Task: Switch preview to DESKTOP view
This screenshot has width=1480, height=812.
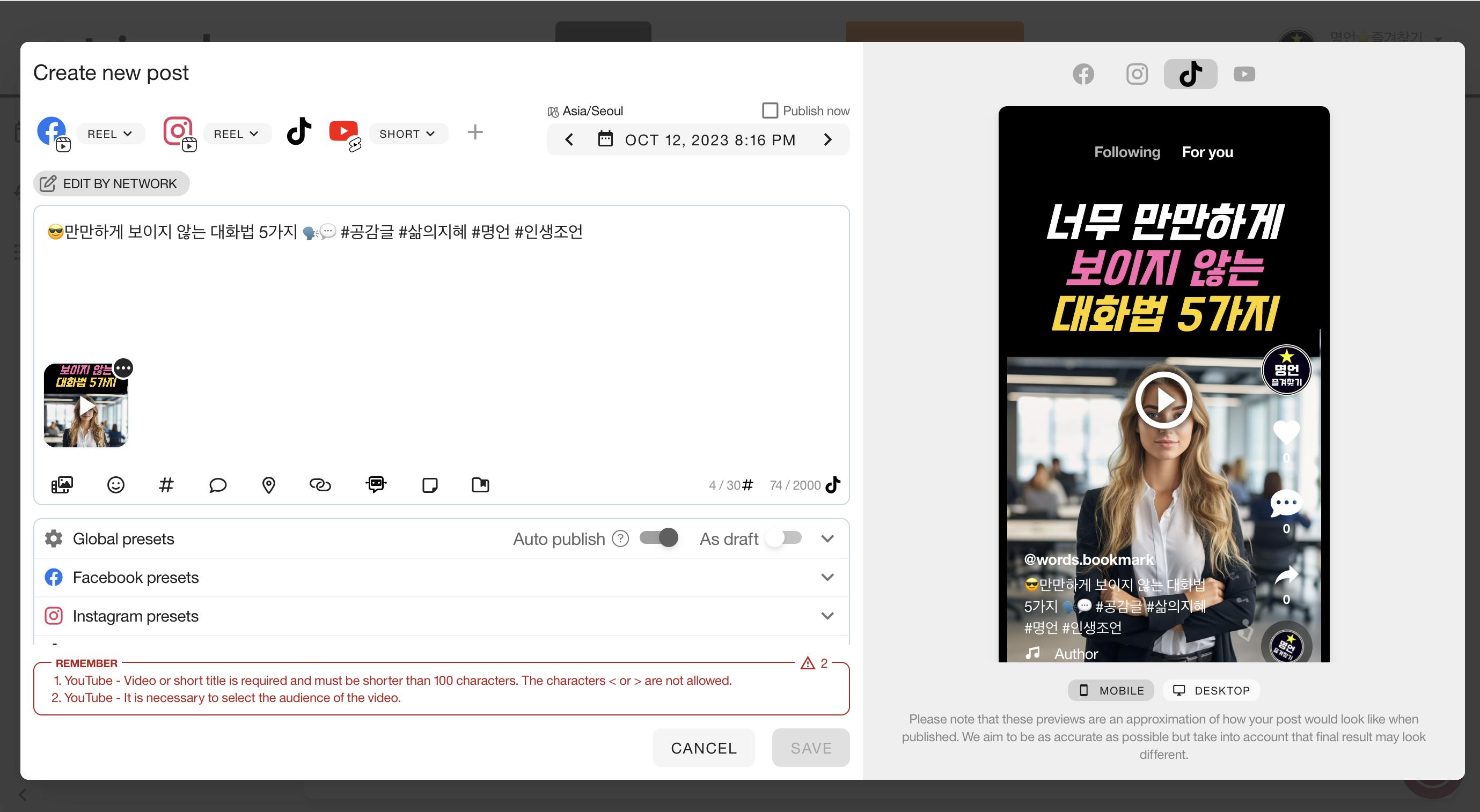Action: (x=1211, y=690)
